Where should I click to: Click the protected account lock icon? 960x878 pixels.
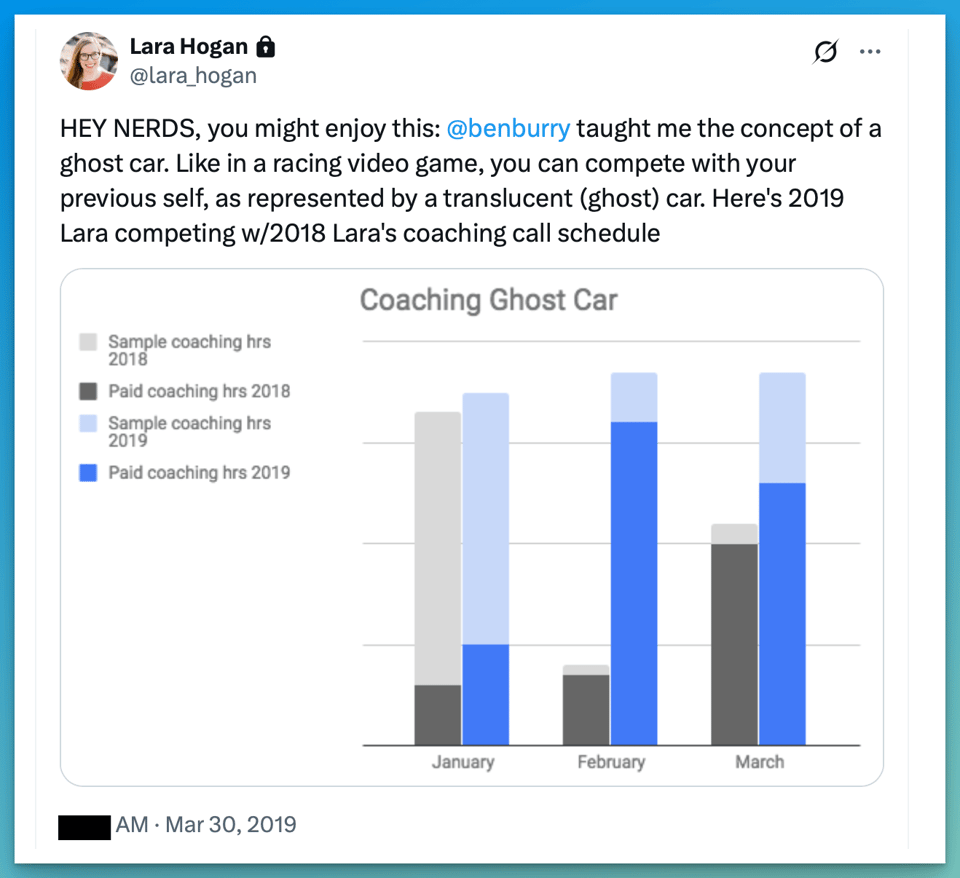(266, 47)
